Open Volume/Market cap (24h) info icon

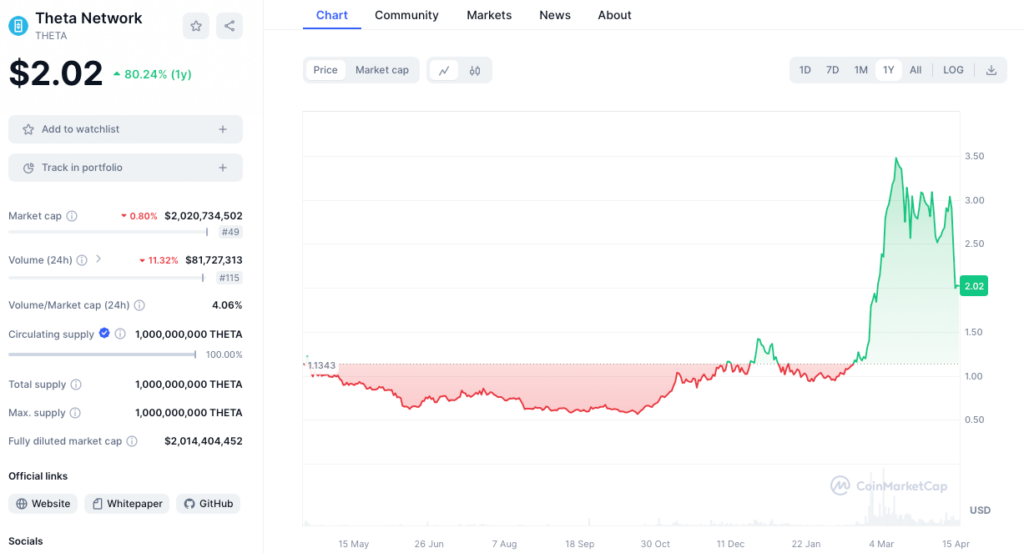(139, 305)
